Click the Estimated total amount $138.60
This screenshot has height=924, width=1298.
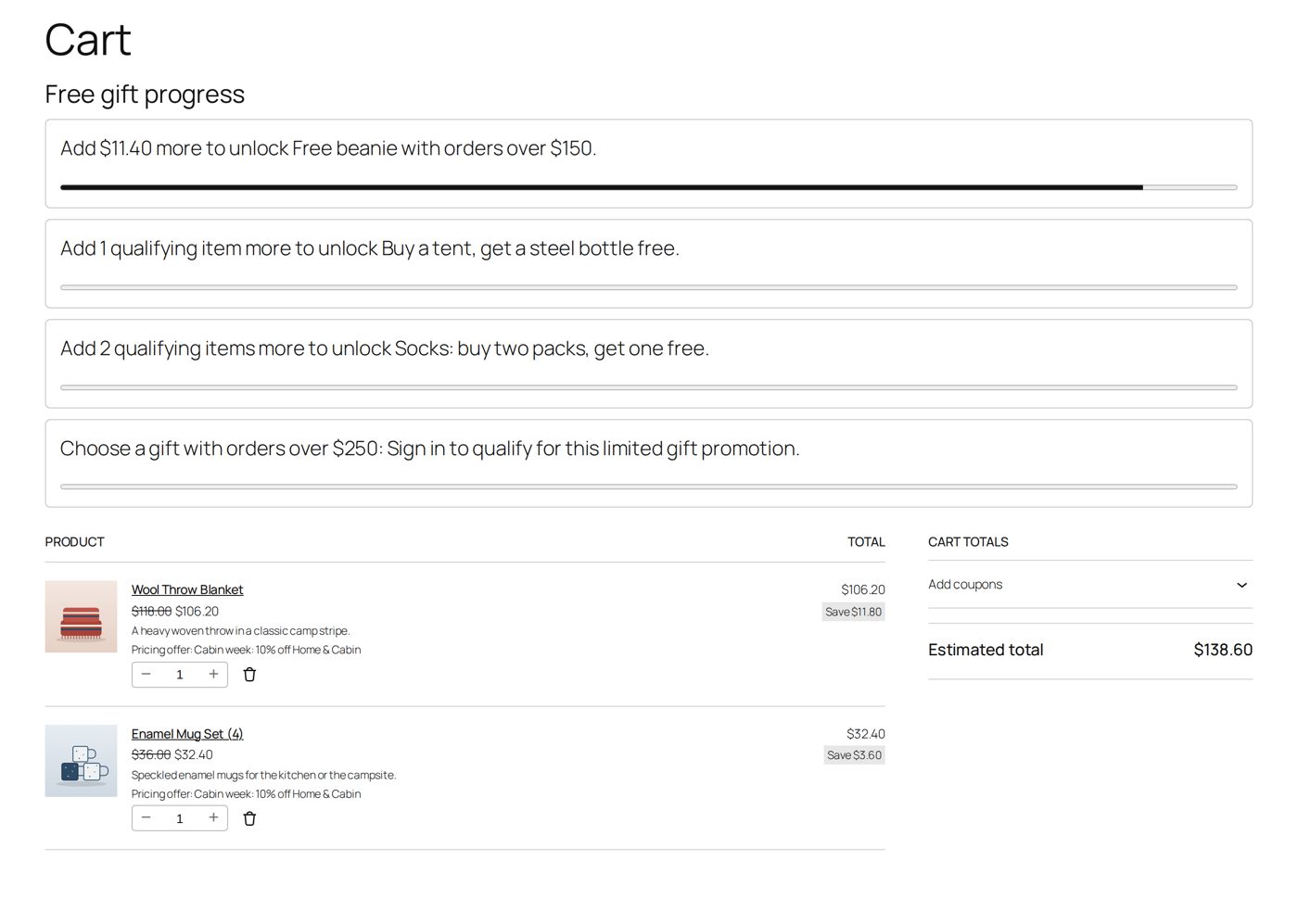pyautogui.click(x=1223, y=650)
